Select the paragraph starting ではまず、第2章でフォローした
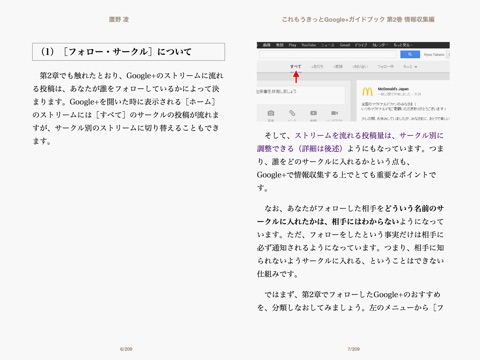The height and width of the screenshot is (360, 480). (x=350, y=301)
